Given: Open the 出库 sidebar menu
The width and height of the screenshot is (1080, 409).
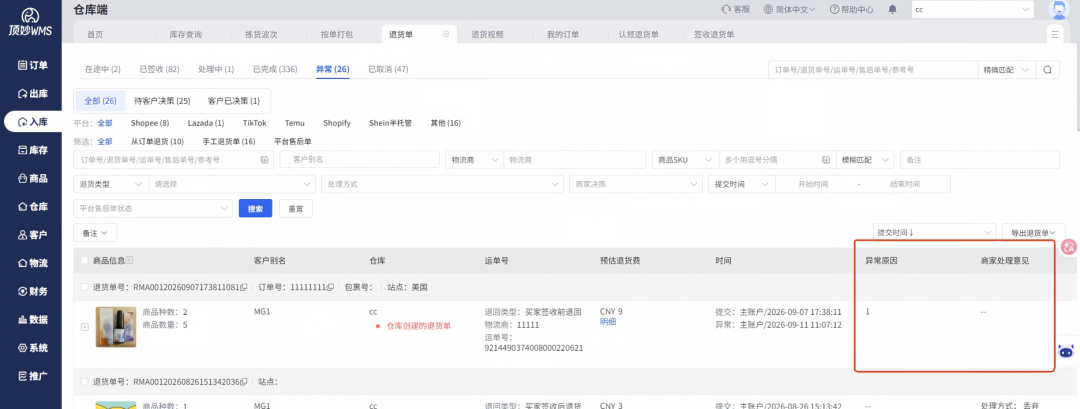Looking at the screenshot, I should click(x=32, y=94).
